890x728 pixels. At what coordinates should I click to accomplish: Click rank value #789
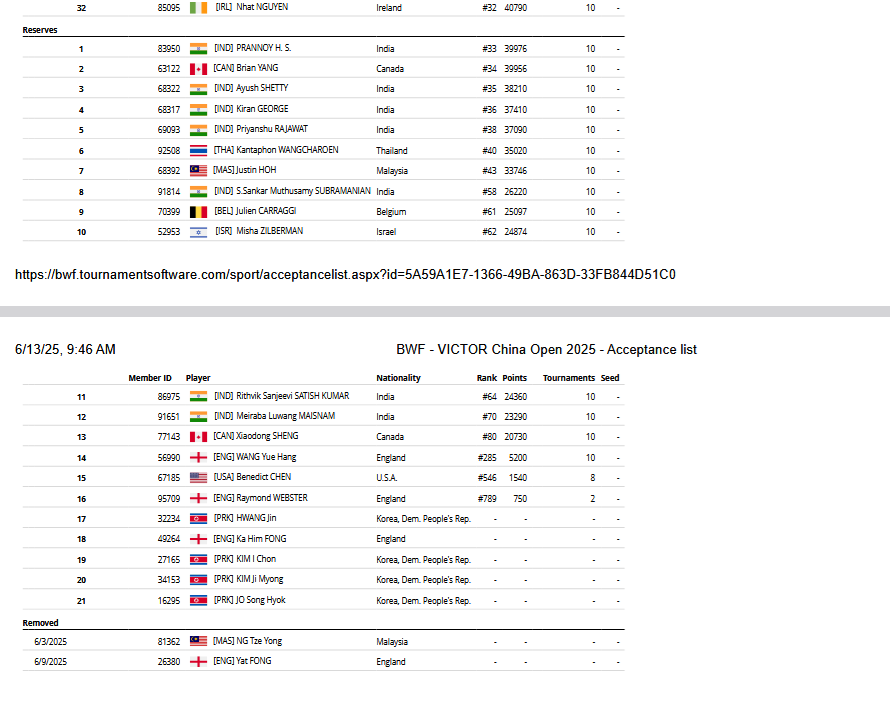pyautogui.click(x=487, y=499)
